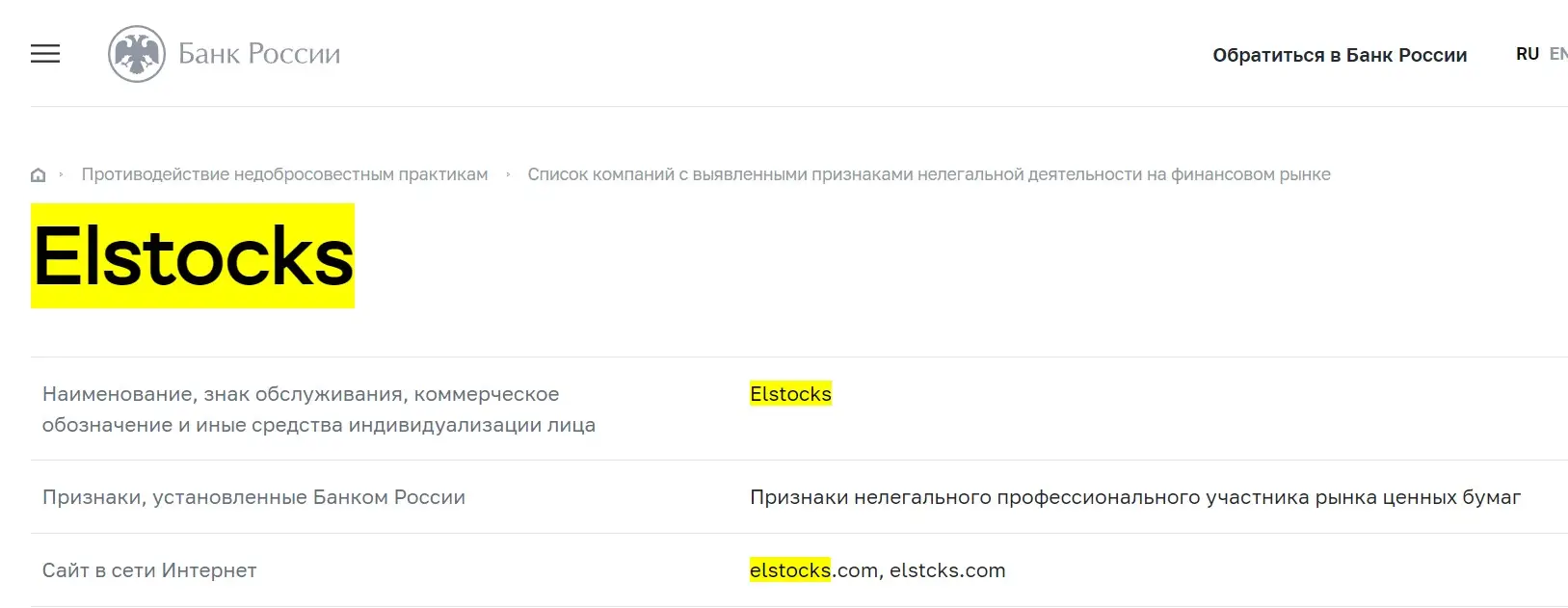
Task: Select the RU language option
Action: [1528, 54]
